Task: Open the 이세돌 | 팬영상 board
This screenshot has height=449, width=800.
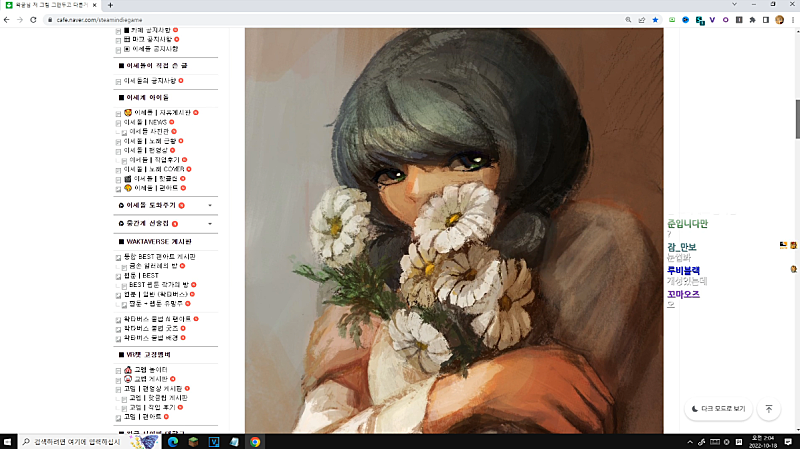Action: point(145,150)
